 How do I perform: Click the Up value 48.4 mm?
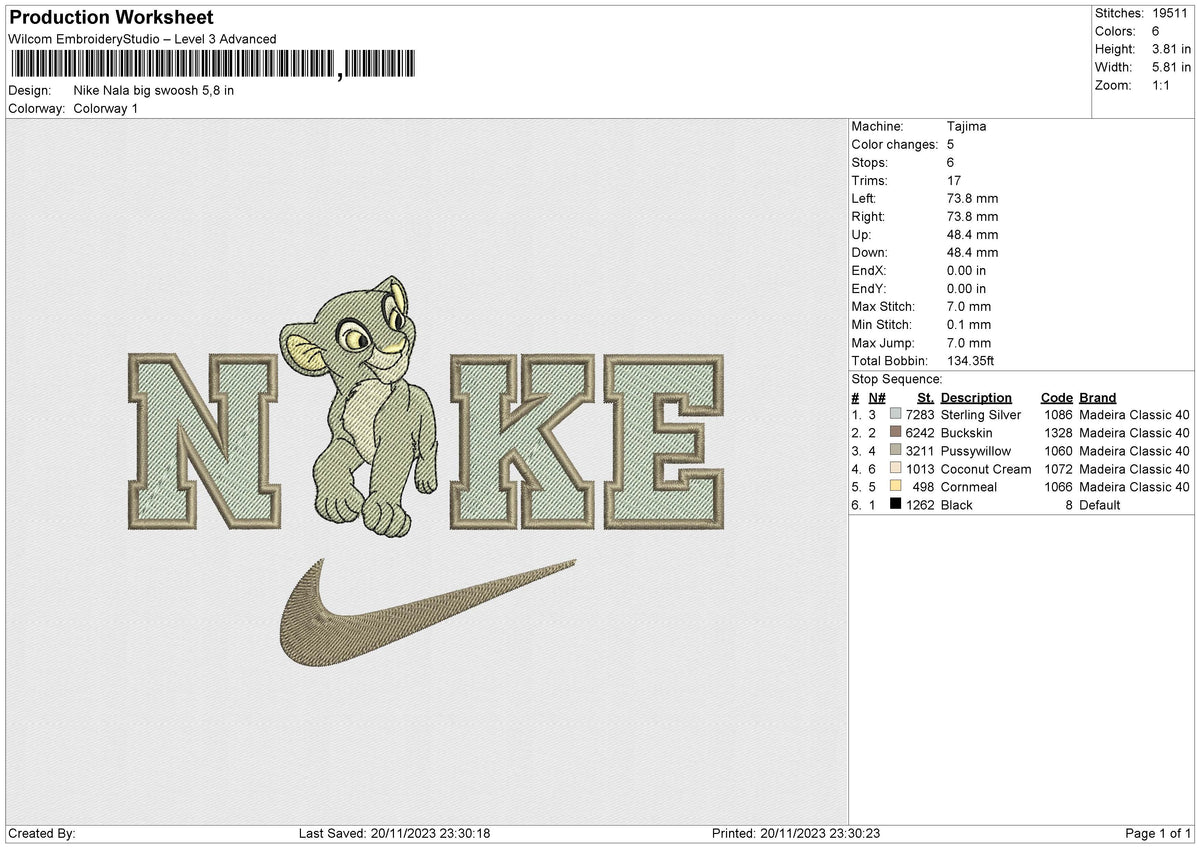click(x=972, y=234)
